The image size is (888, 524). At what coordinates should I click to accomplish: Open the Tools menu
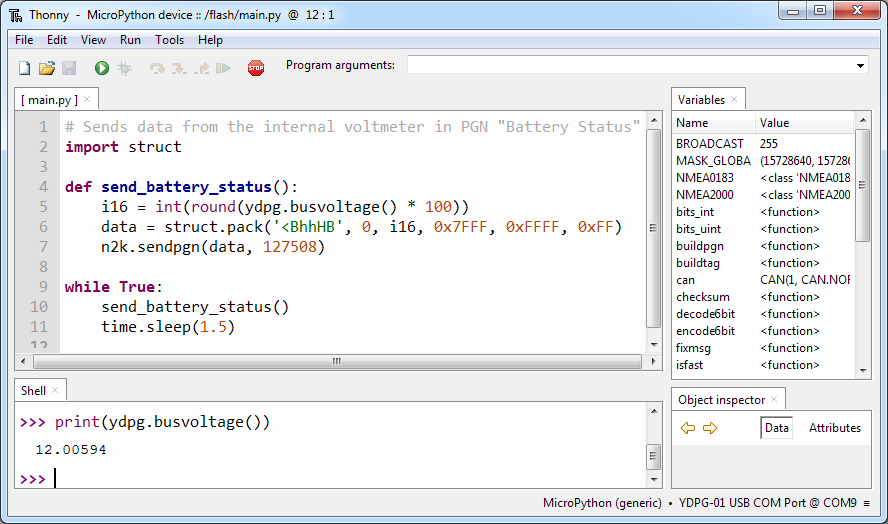coord(169,40)
